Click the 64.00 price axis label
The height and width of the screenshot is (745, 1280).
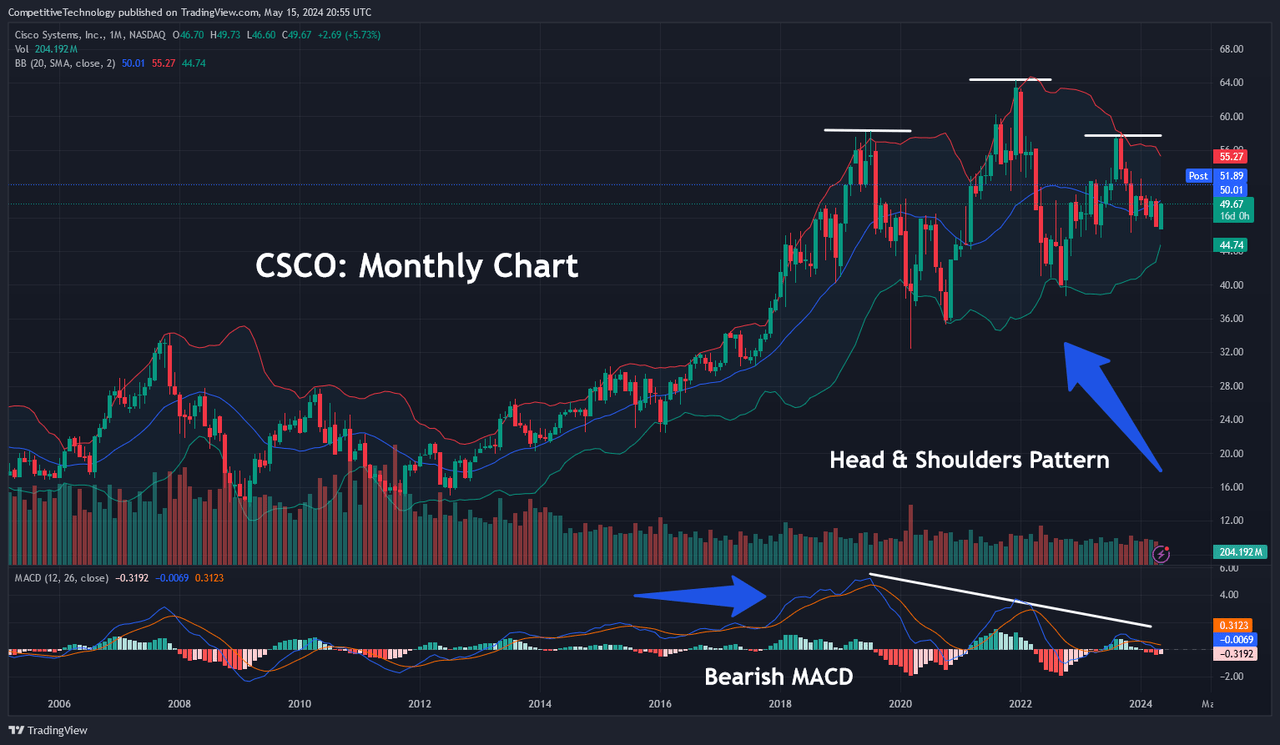click(1231, 82)
